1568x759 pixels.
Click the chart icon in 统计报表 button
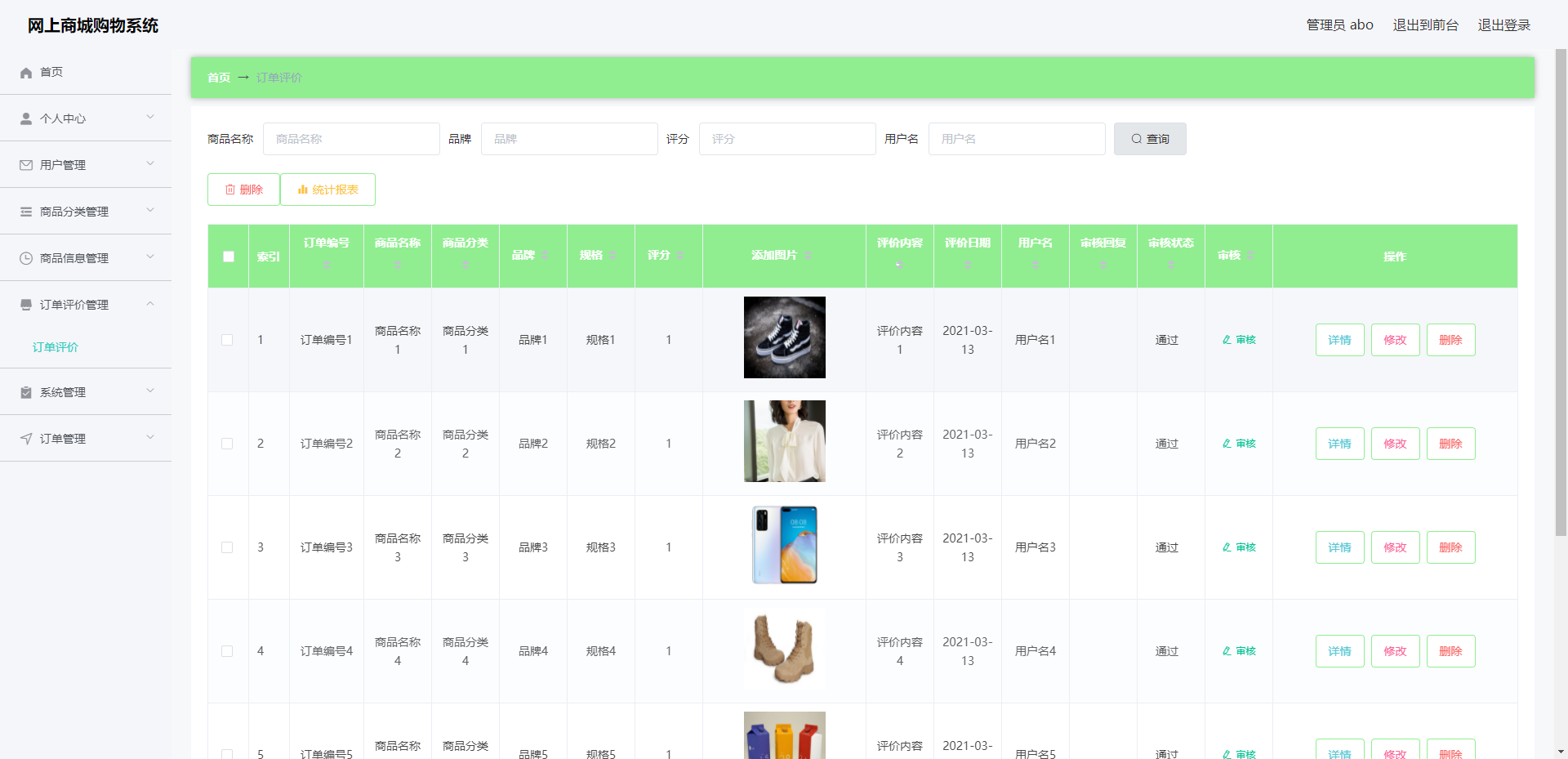(303, 190)
